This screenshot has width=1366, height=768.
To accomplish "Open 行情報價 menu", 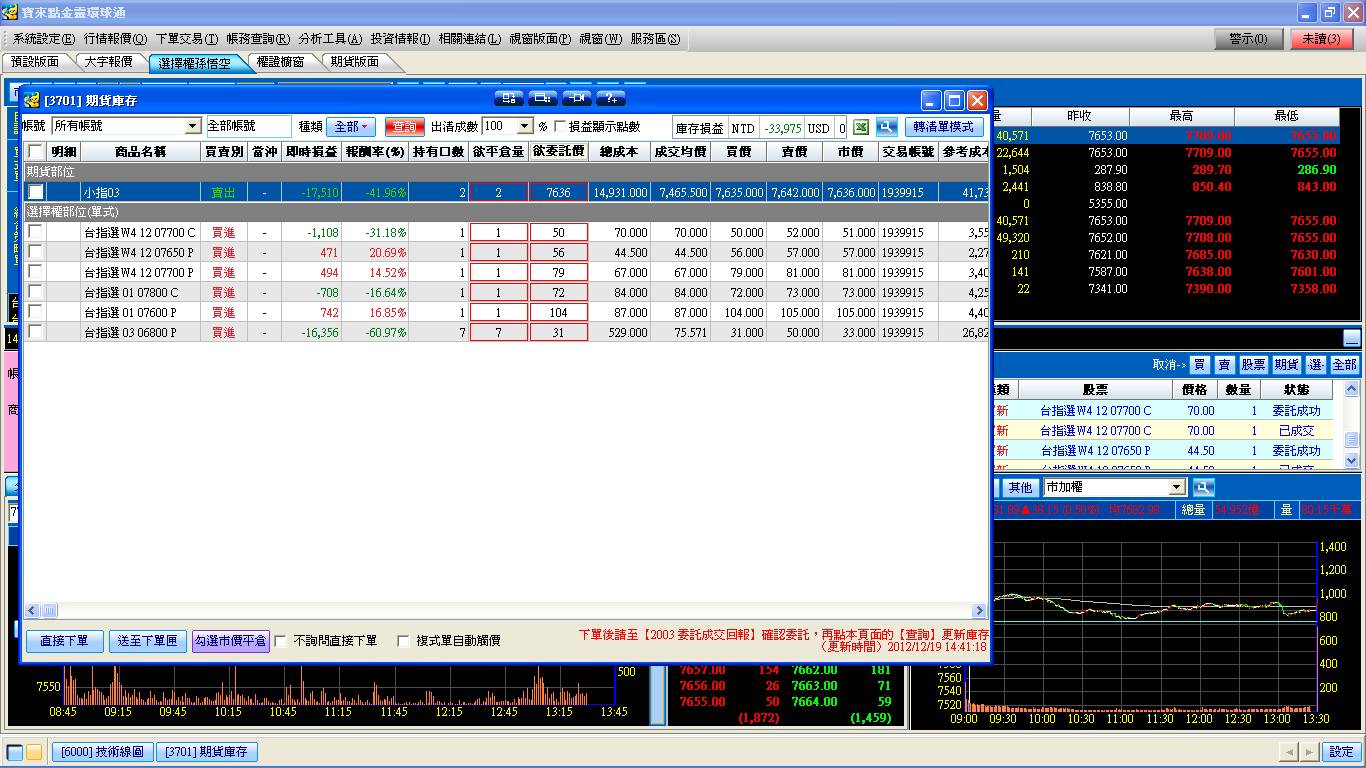I will [115, 39].
